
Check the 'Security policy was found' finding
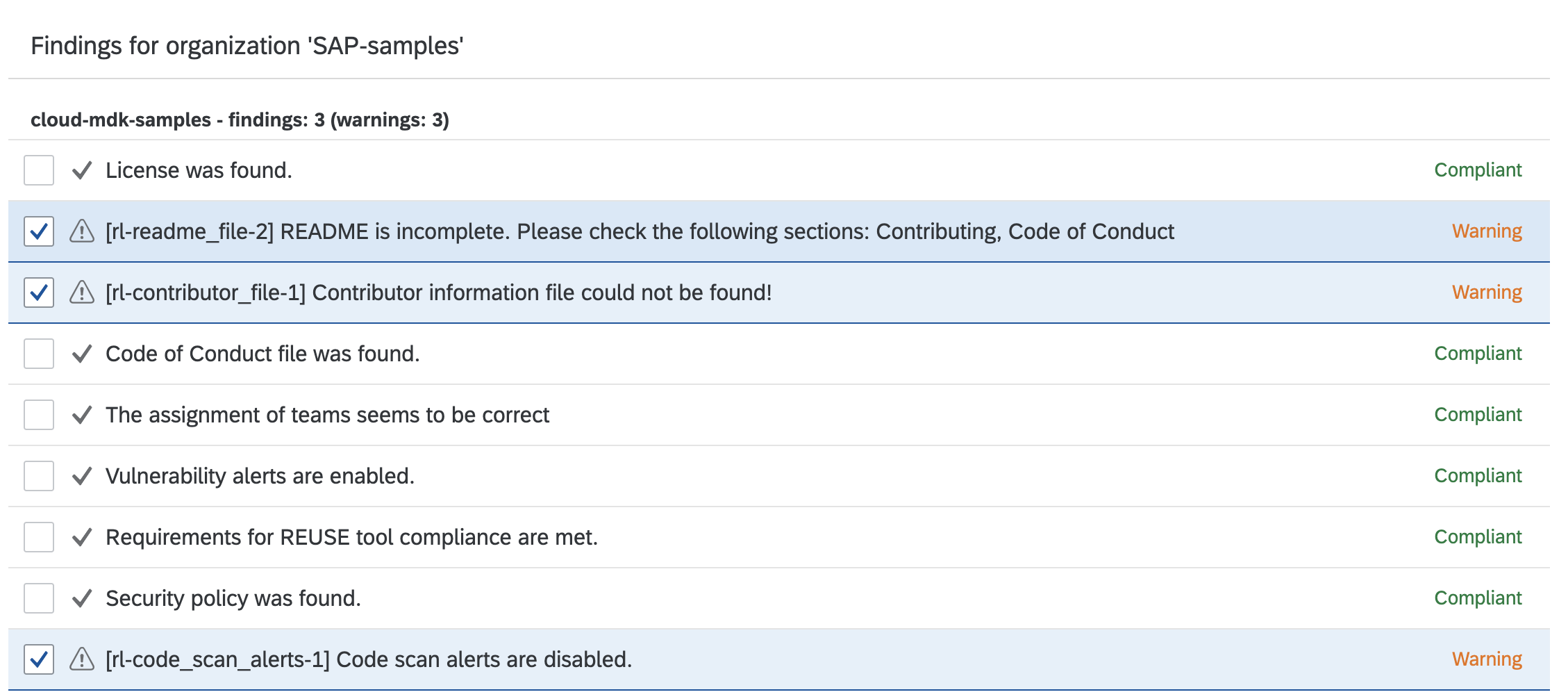pyautogui.click(x=38, y=598)
